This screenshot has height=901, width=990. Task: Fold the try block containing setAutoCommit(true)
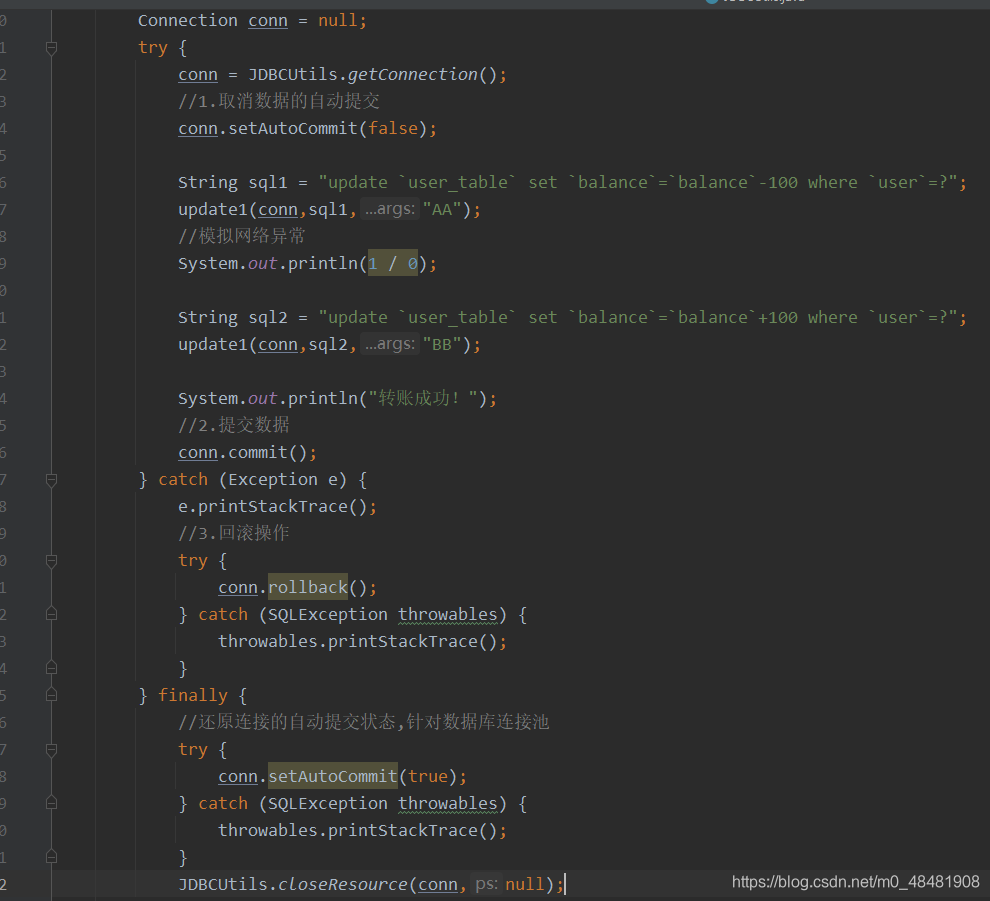click(52, 750)
